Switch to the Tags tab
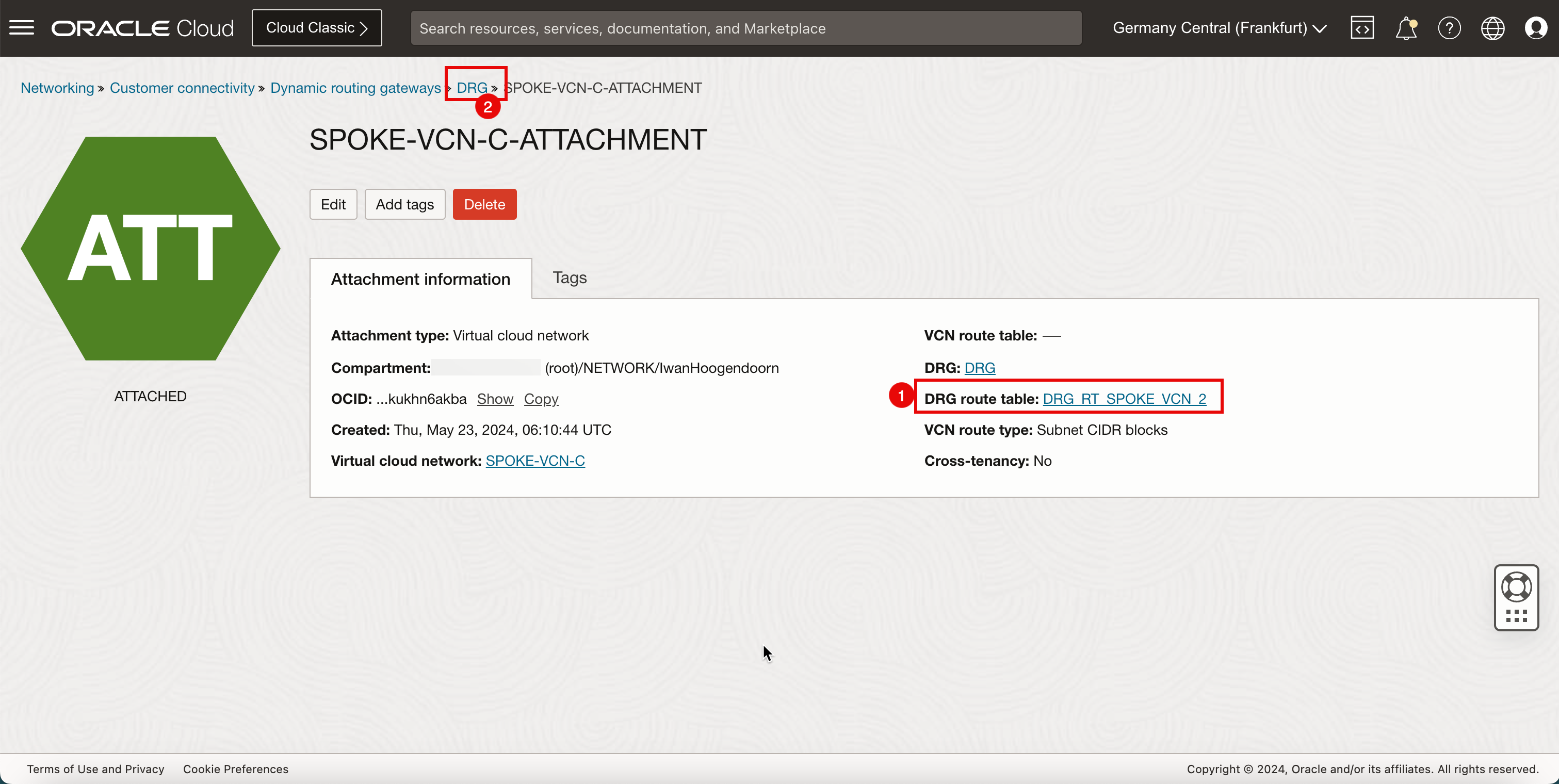The height and width of the screenshot is (784, 1559). coord(570,277)
